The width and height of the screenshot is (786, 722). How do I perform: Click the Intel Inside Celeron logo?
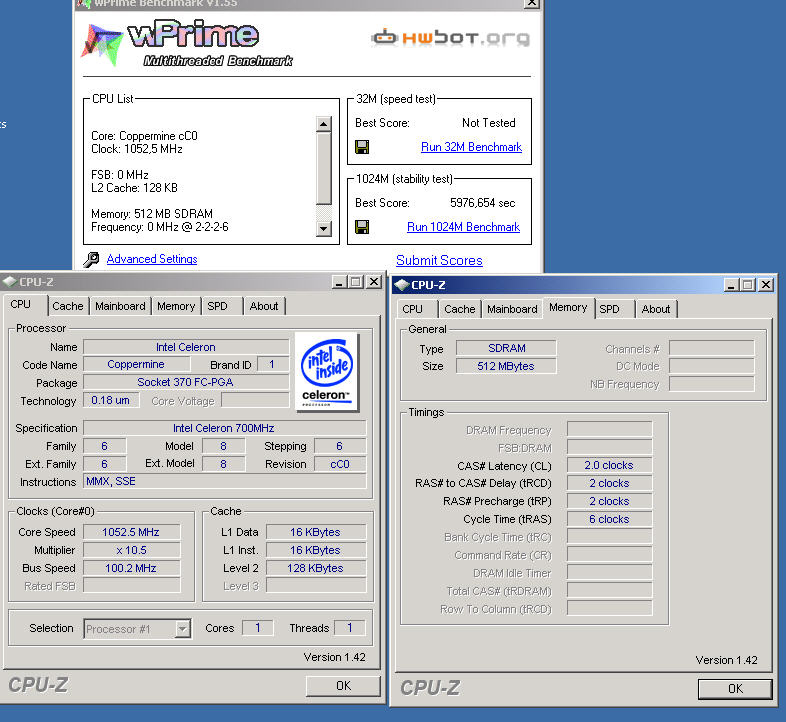(x=327, y=372)
